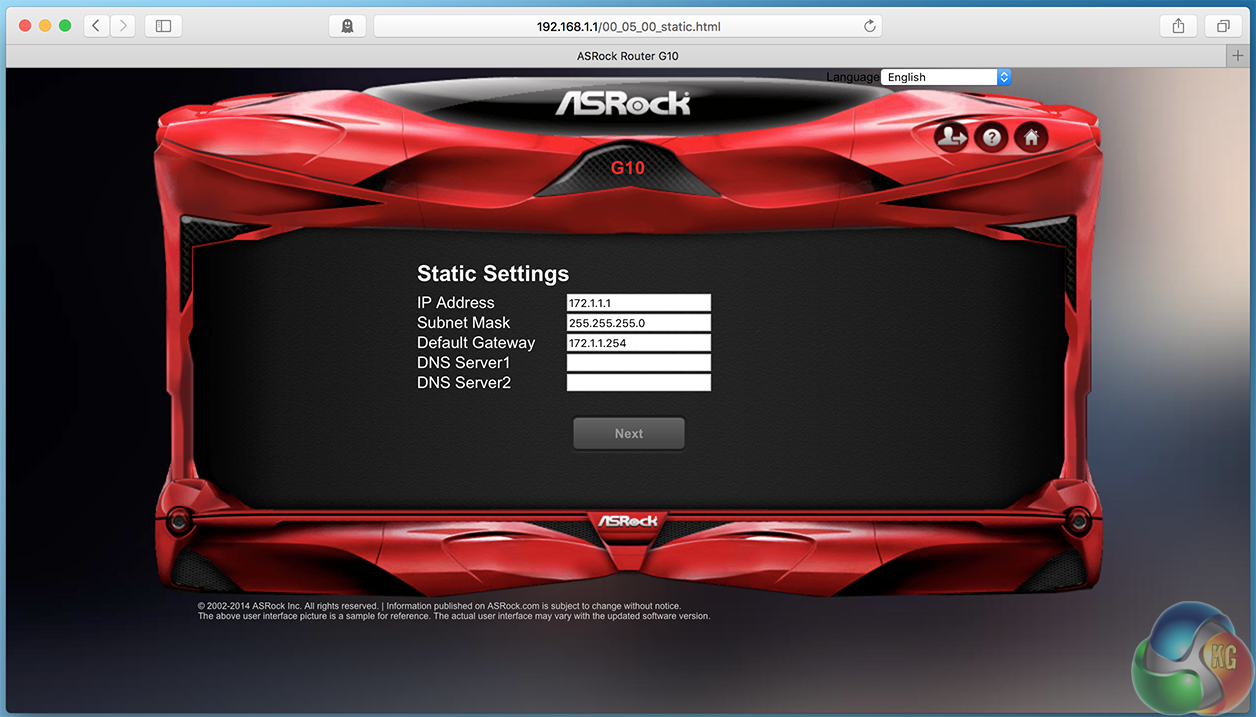Click Safari forward arrow
The width and height of the screenshot is (1256, 717).
pos(123,26)
